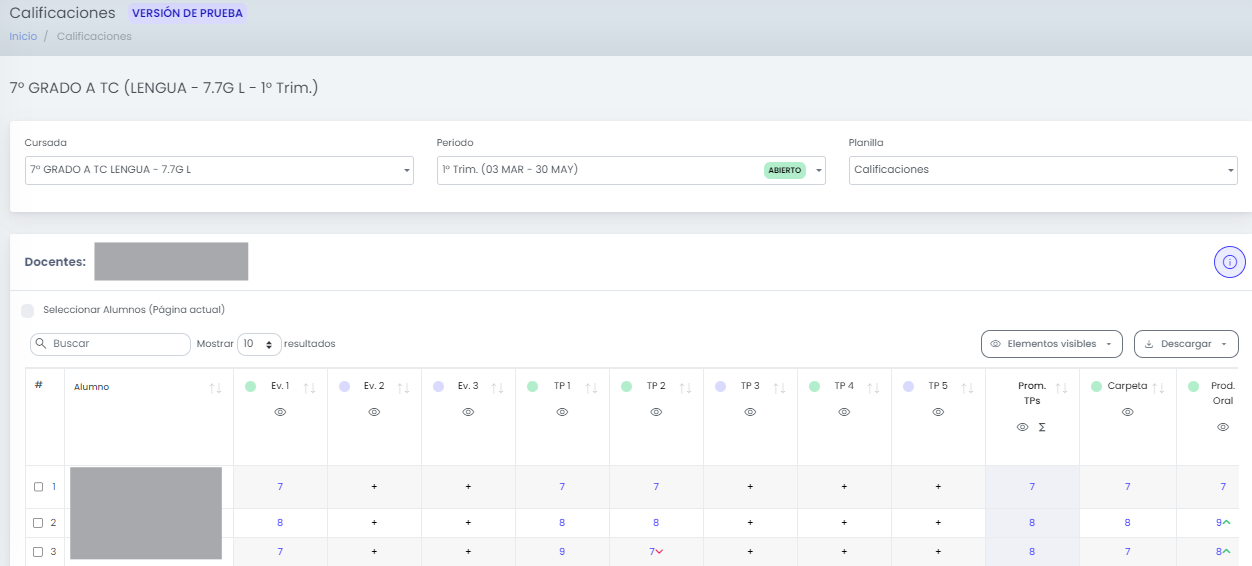Click the Buscar search field
This screenshot has height=566, width=1252.
(x=110, y=344)
